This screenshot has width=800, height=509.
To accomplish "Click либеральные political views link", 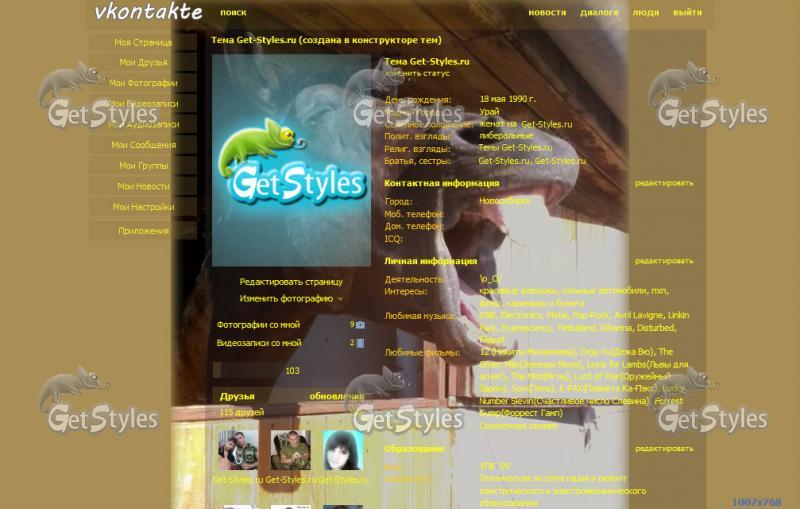I will click(x=506, y=136).
